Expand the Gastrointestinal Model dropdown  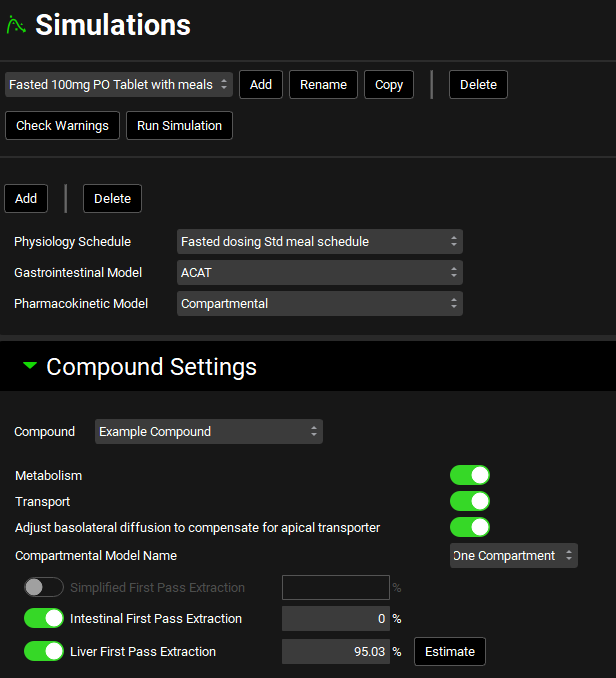tap(319, 272)
